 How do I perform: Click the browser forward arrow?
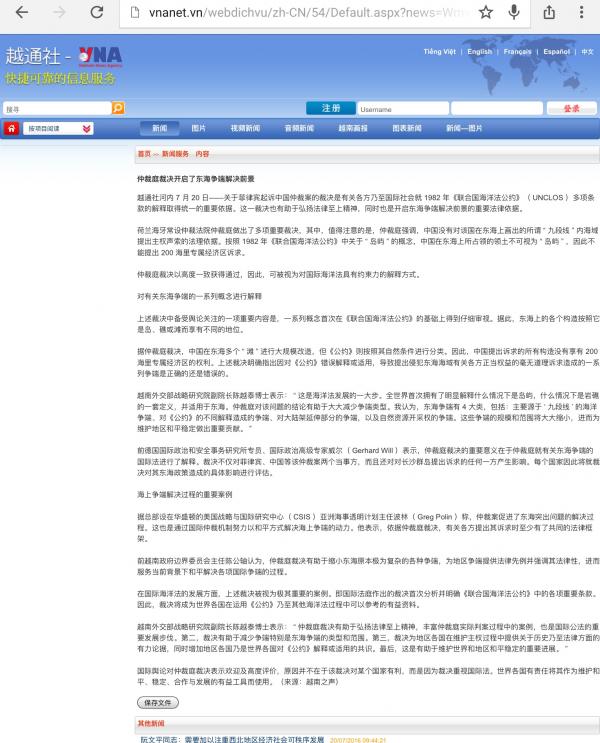(x=60, y=13)
